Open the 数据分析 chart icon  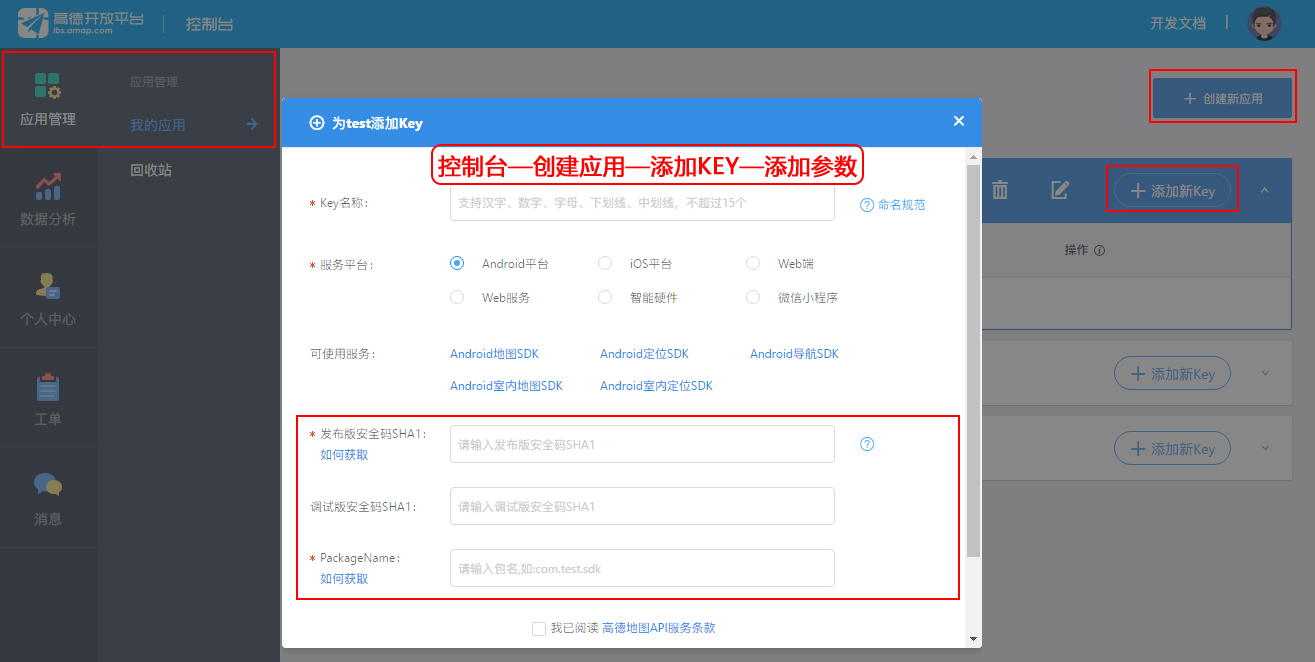(48, 186)
